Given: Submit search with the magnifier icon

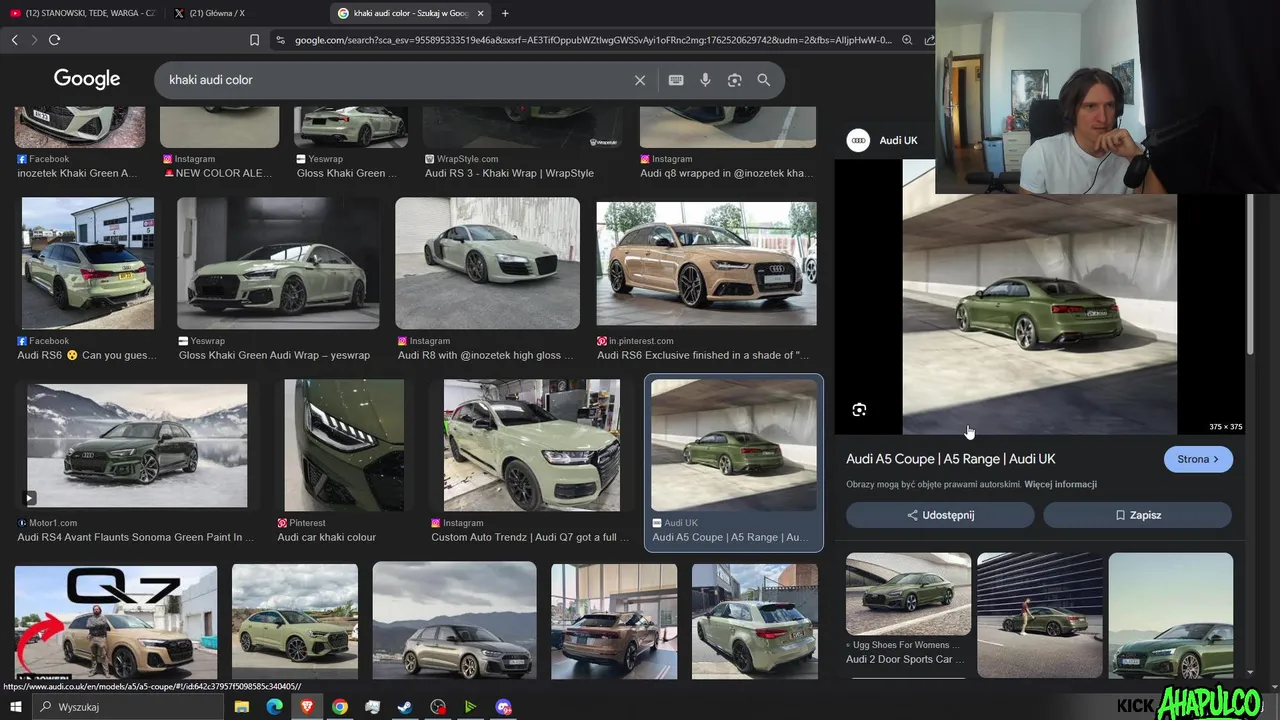Looking at the screenshot, I should (x=764, y=80).
